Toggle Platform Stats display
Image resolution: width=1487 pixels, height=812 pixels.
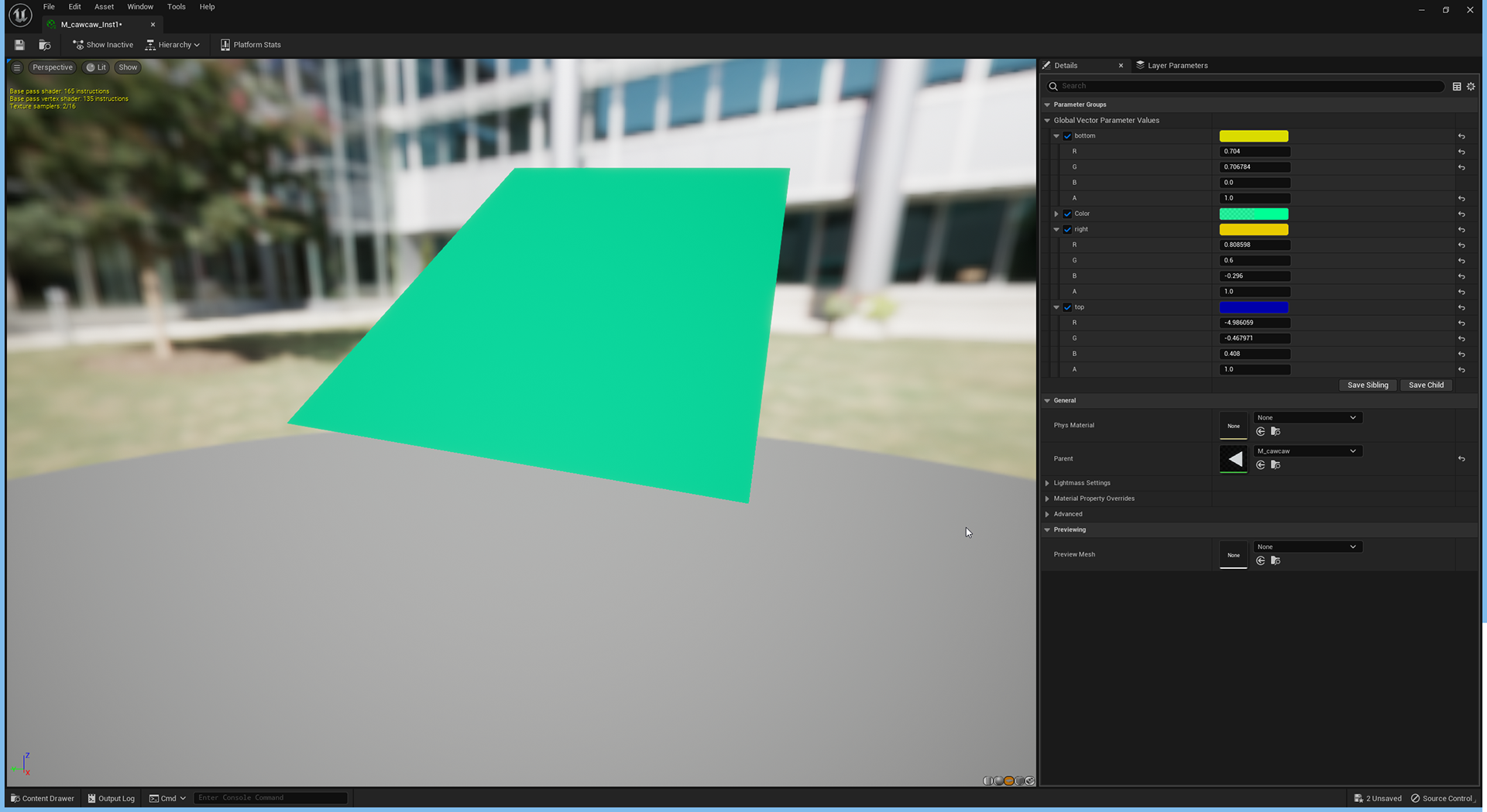click(251, 45)
